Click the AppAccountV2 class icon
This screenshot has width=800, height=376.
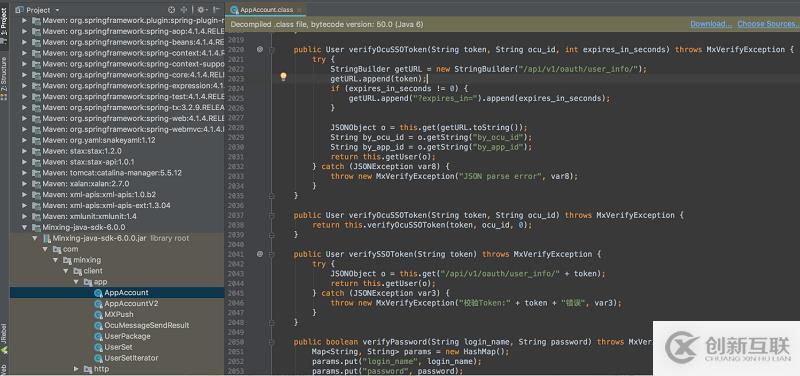[x=98, y=304]
